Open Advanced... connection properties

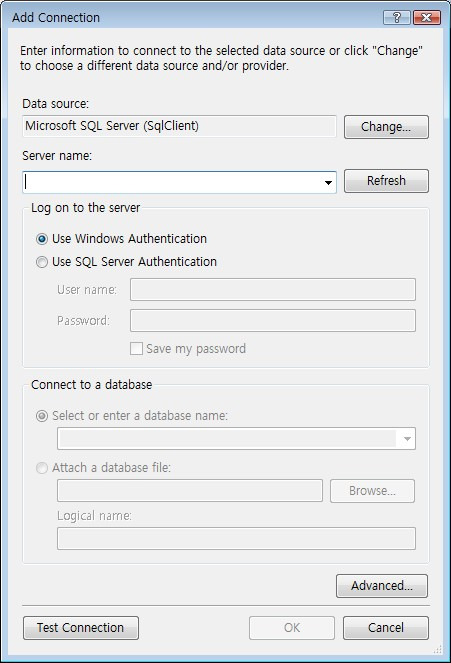382,586
